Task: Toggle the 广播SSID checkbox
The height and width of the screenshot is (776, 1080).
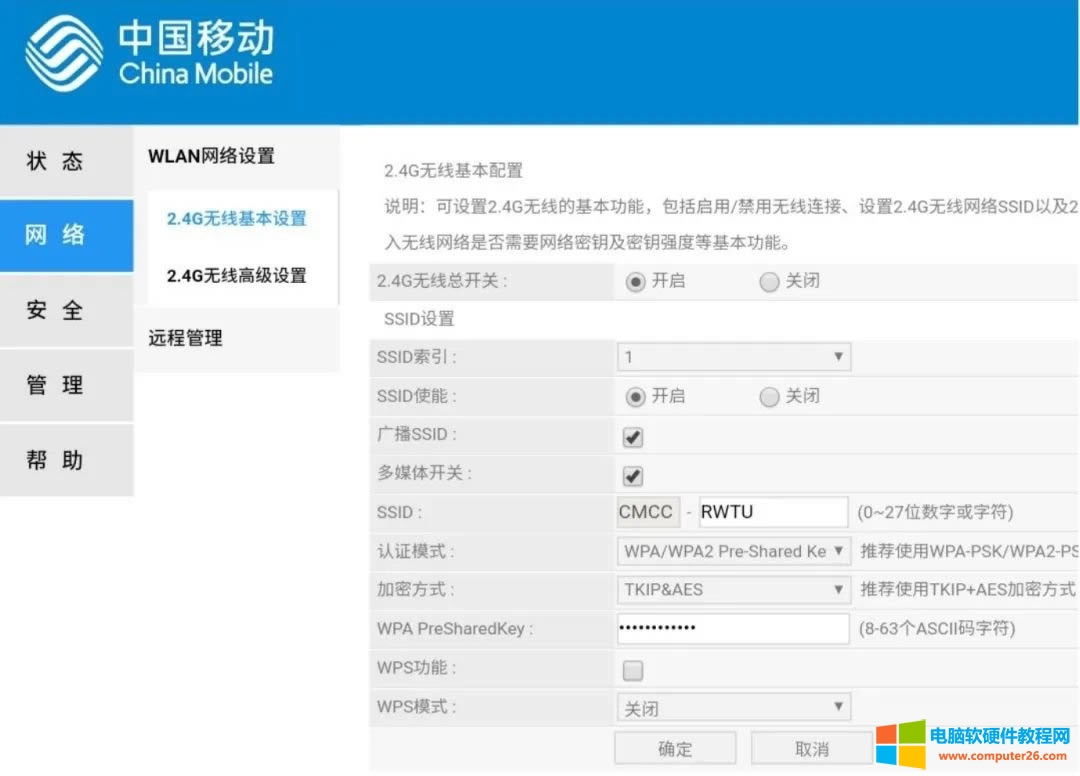Action: (x=632, y=437)
